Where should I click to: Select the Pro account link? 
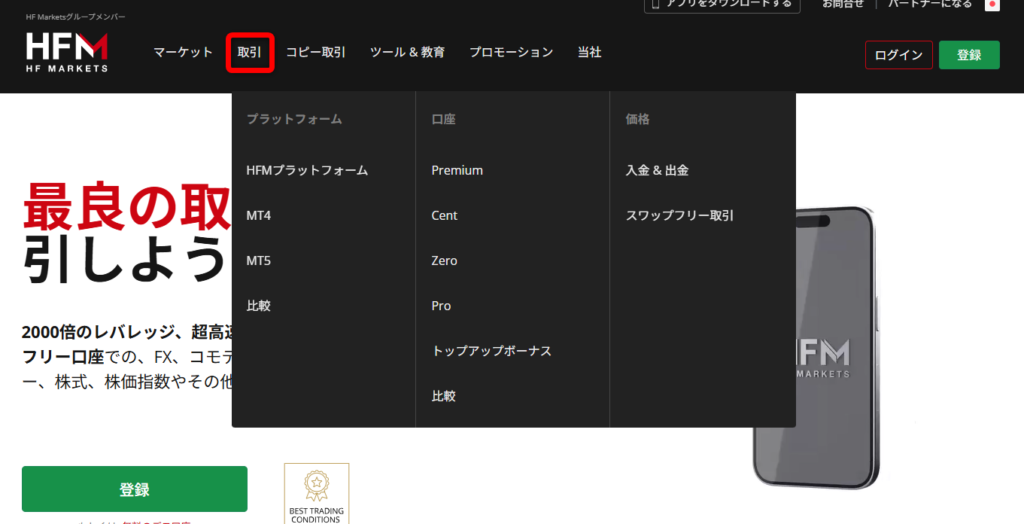(x=441, y=306)
